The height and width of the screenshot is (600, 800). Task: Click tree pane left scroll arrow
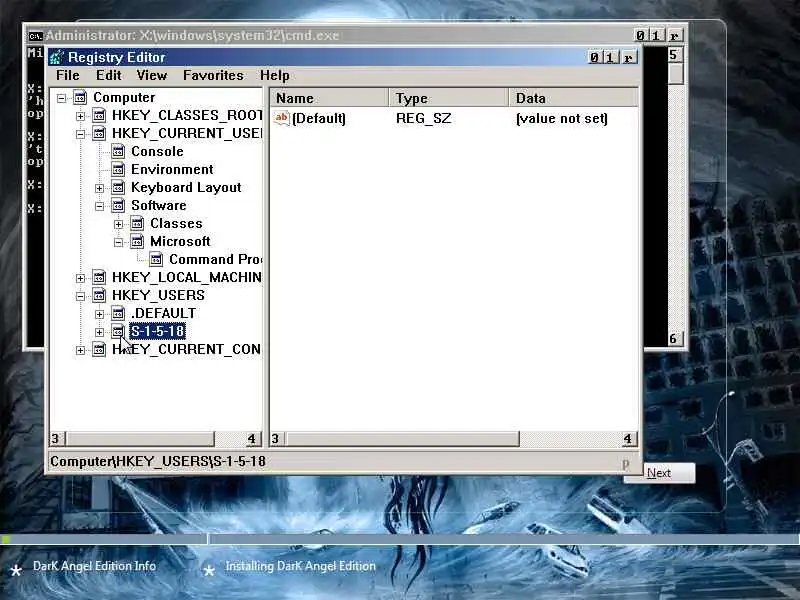(x=57, y=439)
